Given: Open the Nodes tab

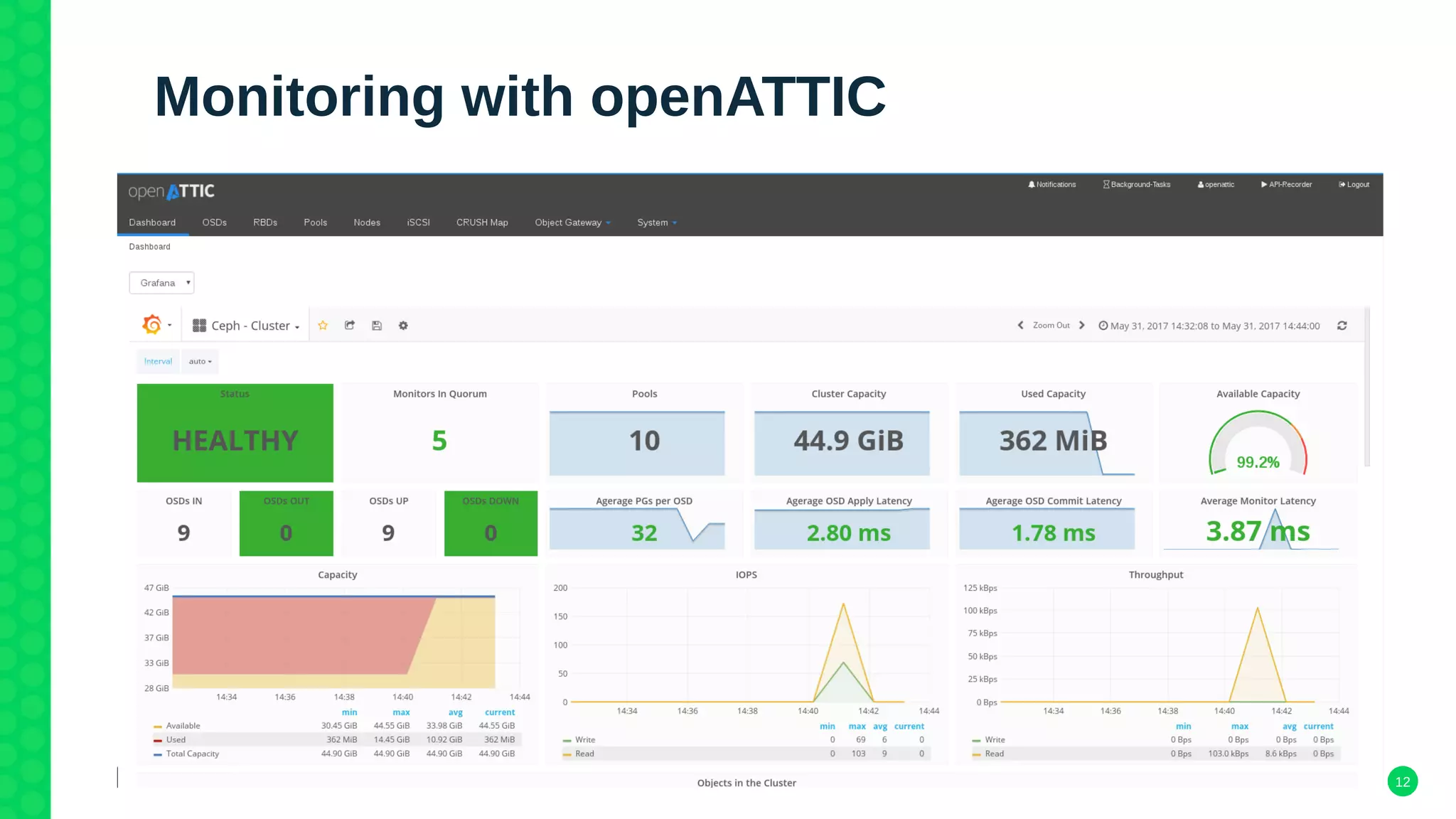Looking at the screenshot, I should click(367, 223).
